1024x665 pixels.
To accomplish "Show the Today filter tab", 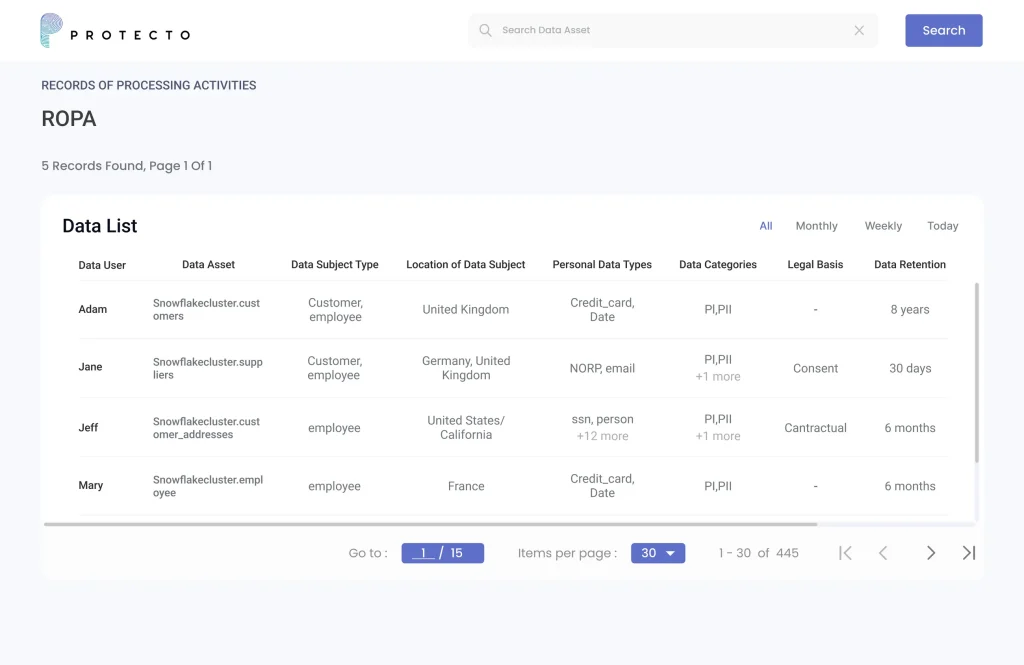I will 942,226.
